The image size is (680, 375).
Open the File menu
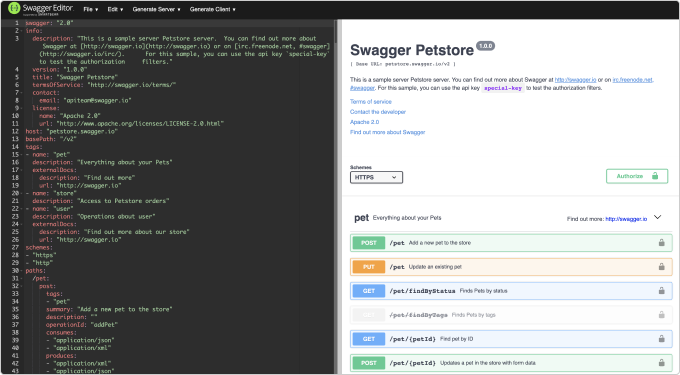click(91, 9)
